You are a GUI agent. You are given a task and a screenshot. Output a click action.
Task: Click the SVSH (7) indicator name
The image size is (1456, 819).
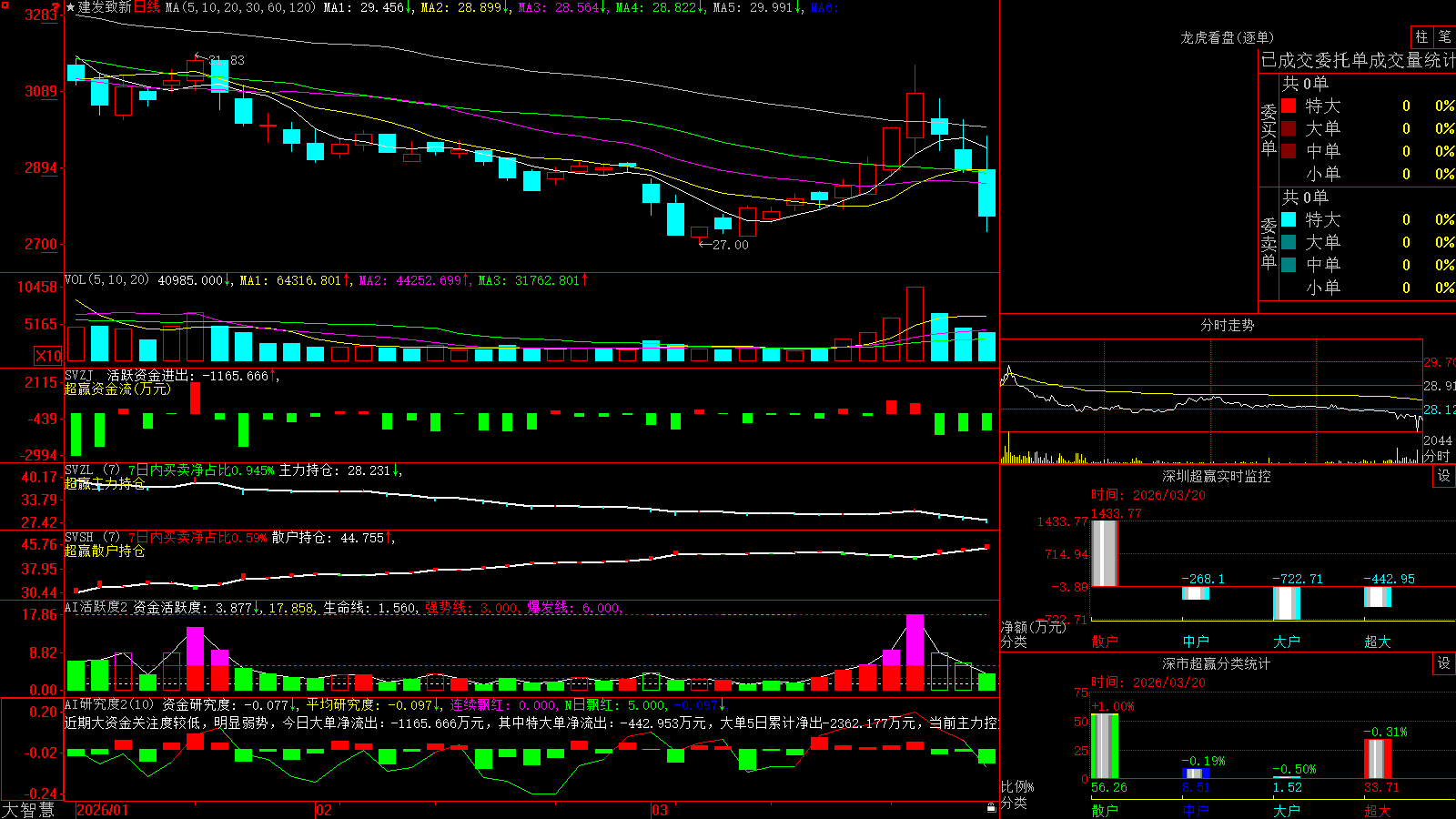[x=93, y=538]
